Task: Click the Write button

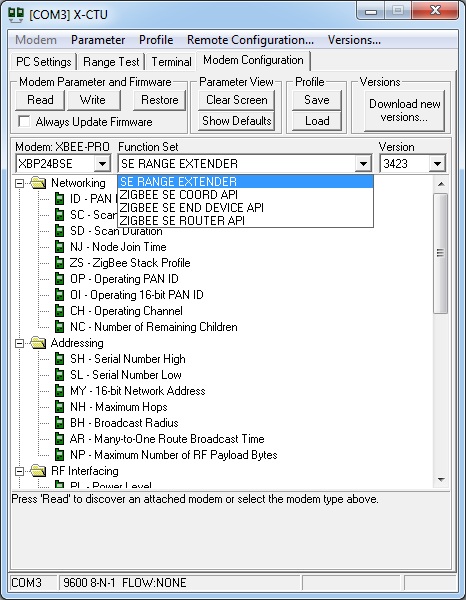Action: (93, 100)
